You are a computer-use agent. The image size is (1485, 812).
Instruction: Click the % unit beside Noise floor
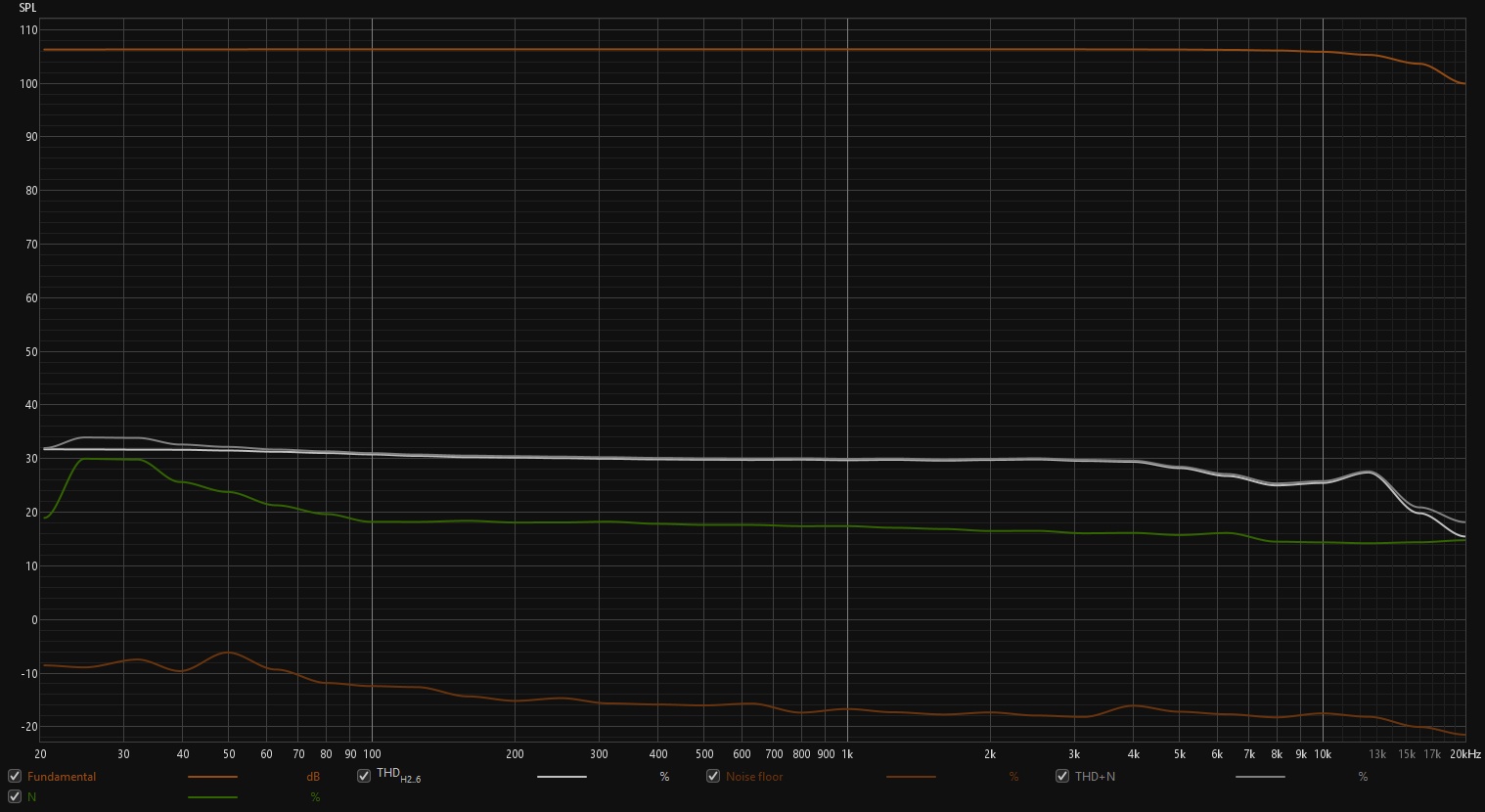1013,777
